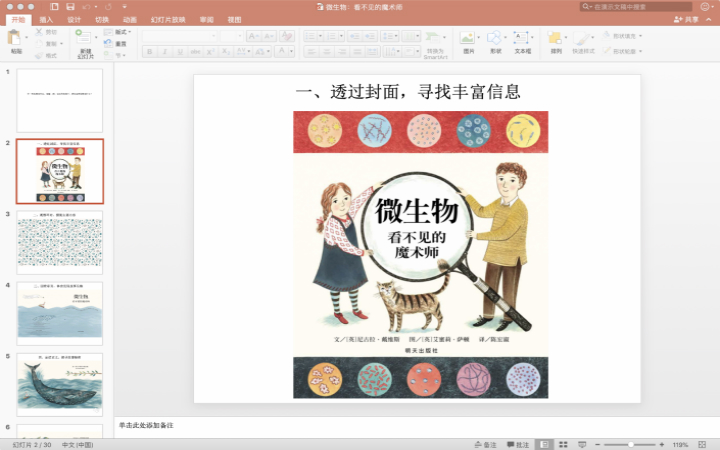Toggle Subscript formatting
The height and width of the screenshot is (450, 720).
(x=226, y=51)
